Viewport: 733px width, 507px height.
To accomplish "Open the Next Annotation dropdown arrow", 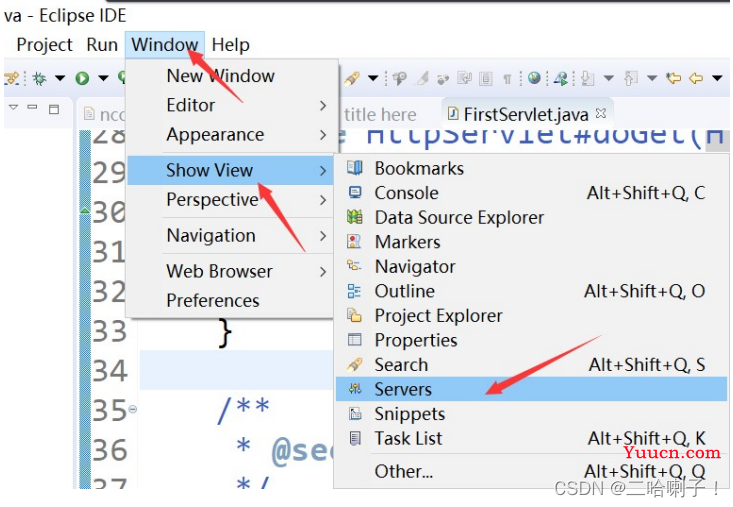I will 609,78.
